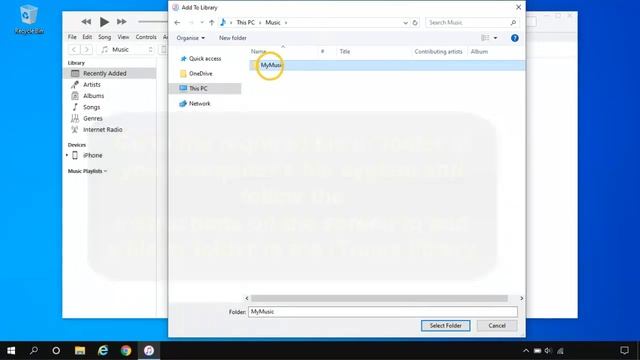Select Network in navigation pane

coord(195,104)
